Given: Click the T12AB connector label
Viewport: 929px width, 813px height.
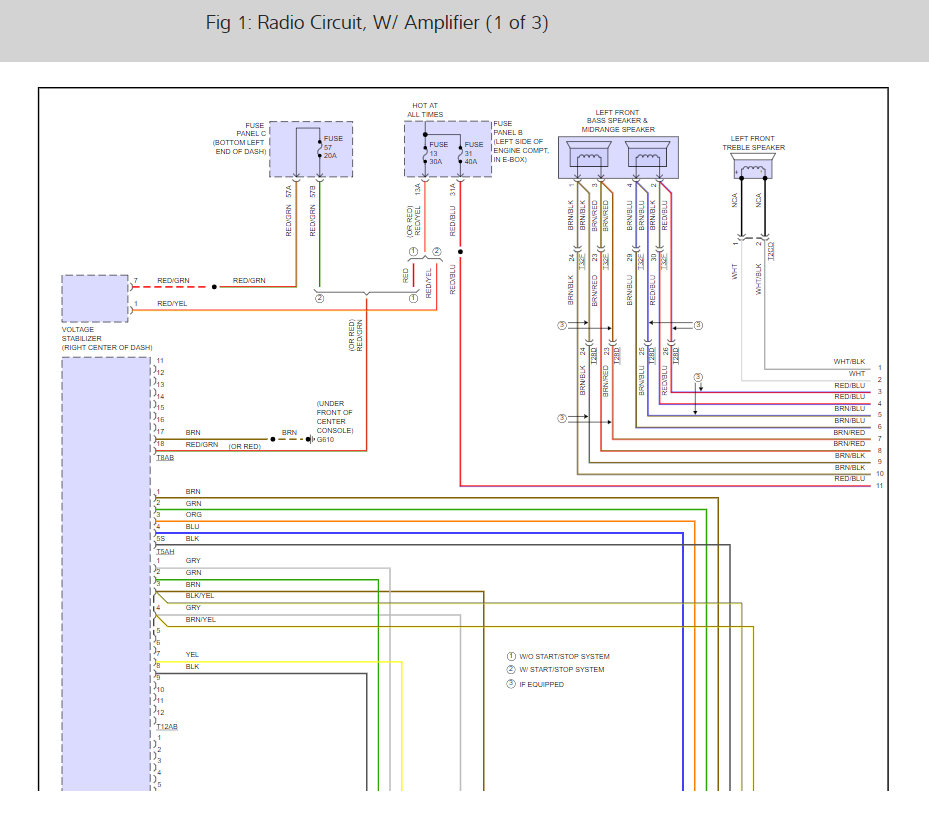Looking at the screenshot, I should click(166, 726).
